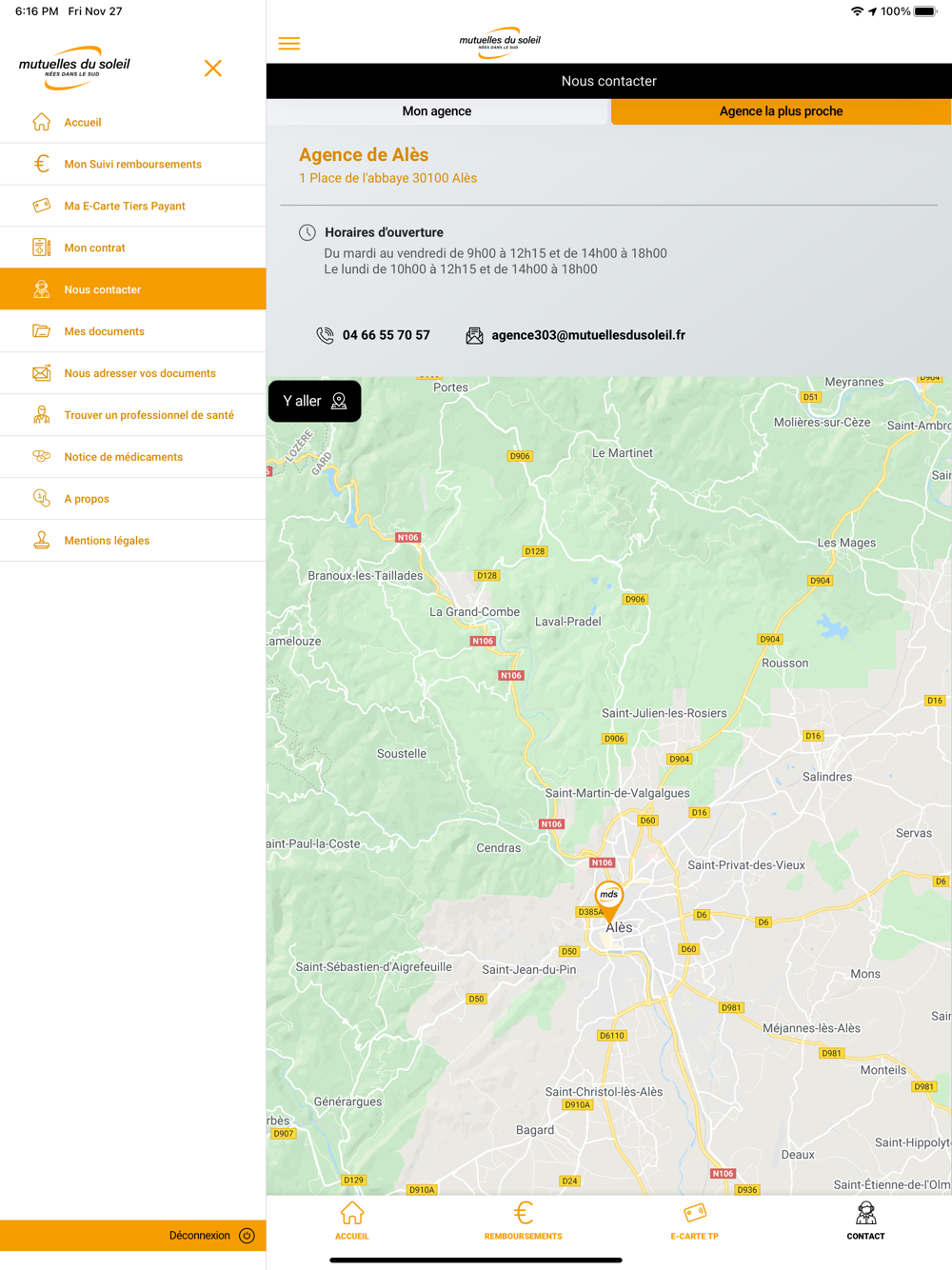This screenshot has width=952, height=1270.
Task: Switch to the Mon agence tab
Action: pos(437,111)
